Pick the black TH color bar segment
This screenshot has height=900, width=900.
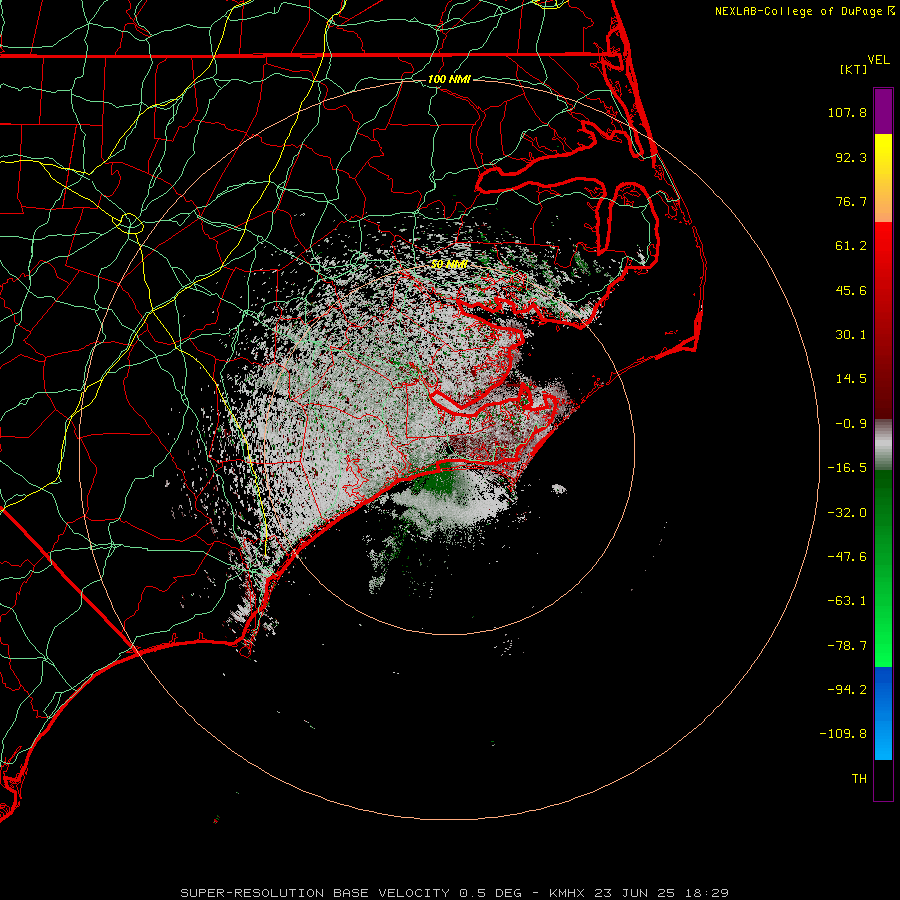(x=883, y=780)
